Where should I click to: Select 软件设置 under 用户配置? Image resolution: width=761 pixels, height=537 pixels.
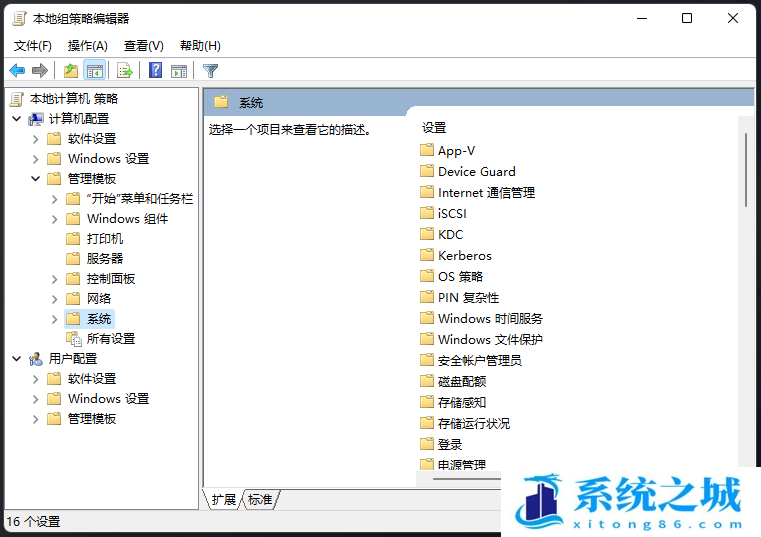point(92,379)
